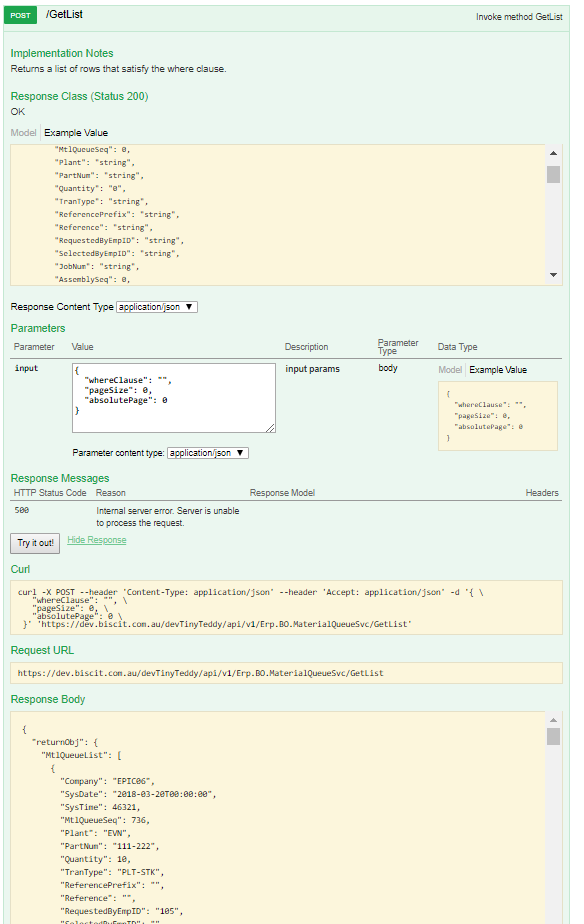Select the Example Value tab under Response Class

click(76, 133)
